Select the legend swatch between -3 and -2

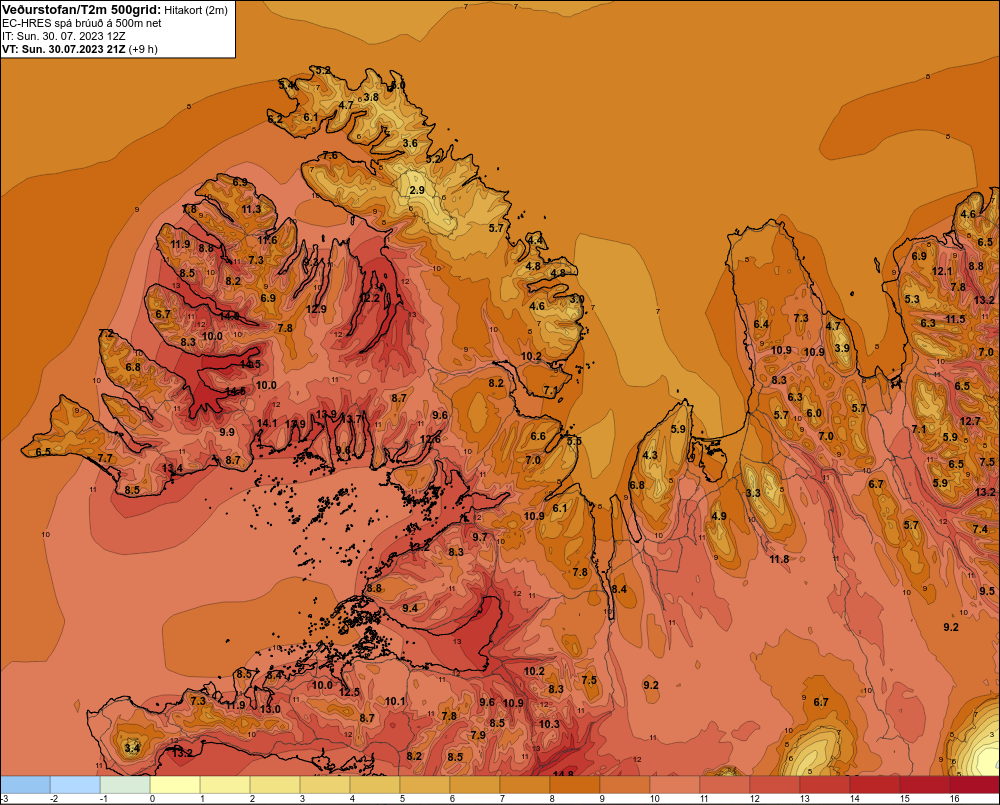[x=26, y=785]
